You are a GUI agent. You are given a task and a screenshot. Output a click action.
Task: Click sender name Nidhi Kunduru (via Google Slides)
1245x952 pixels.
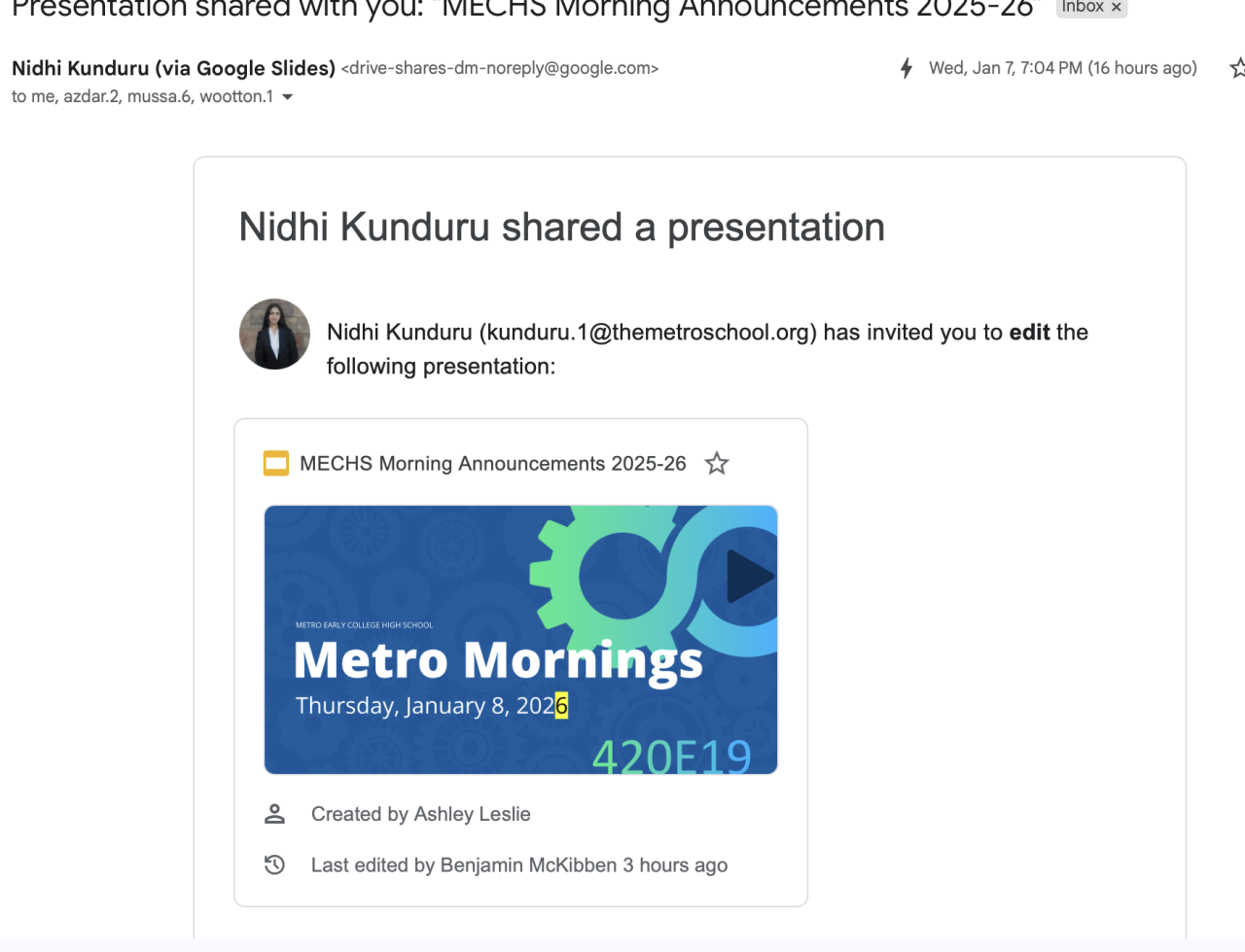tap(173, 68)
